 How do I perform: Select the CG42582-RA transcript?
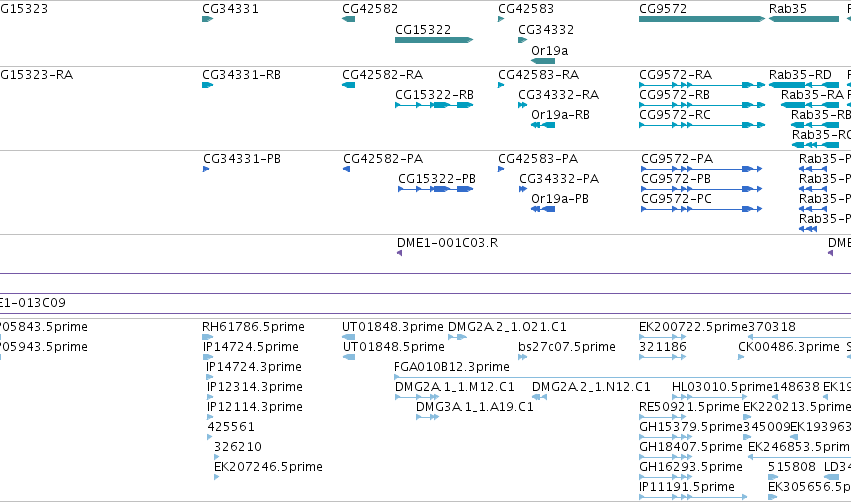[348, 85]
